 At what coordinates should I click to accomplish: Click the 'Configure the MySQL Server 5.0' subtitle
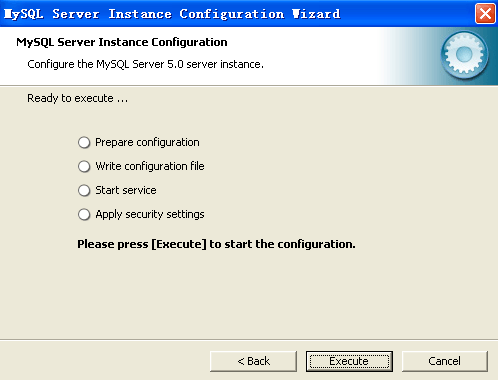pos(145,64)
